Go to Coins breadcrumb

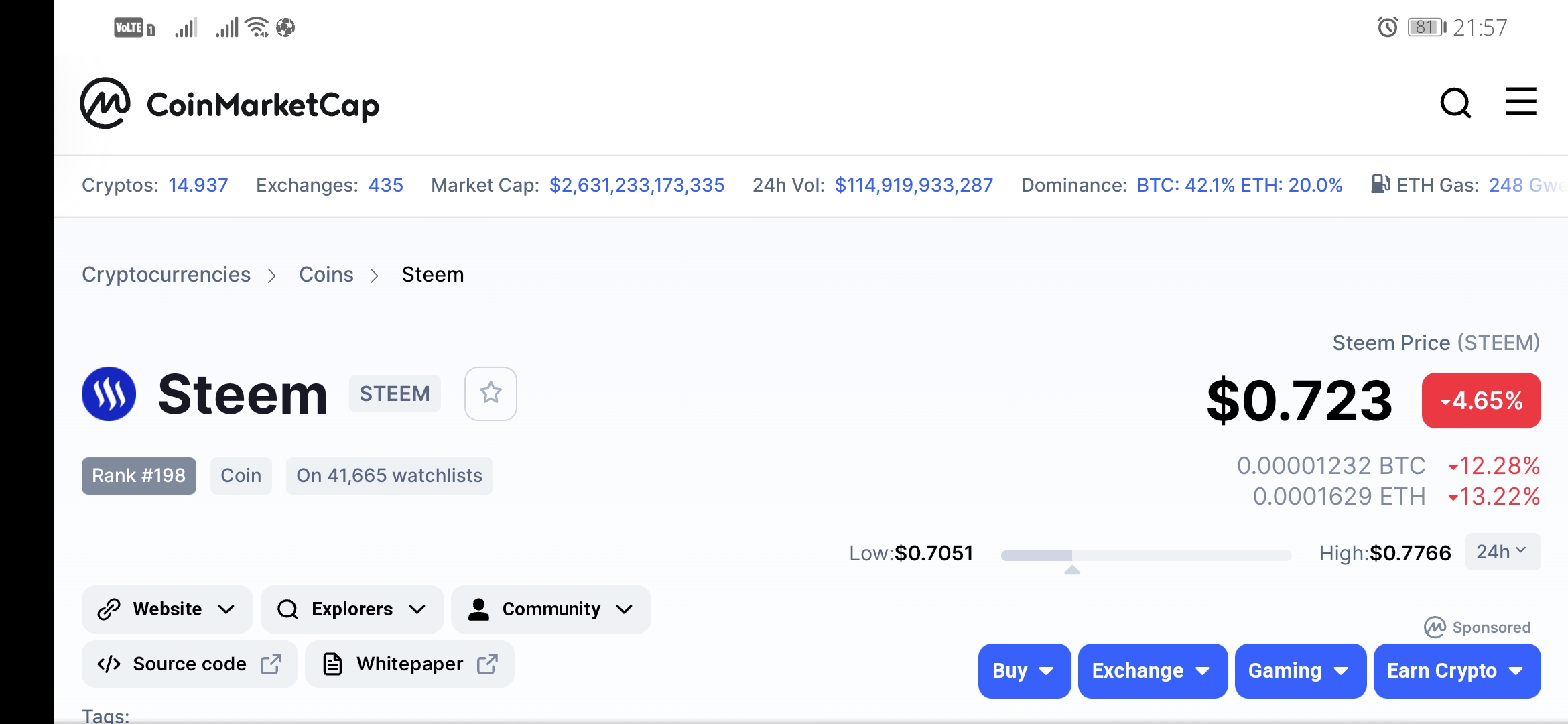[x=326, y=275]
